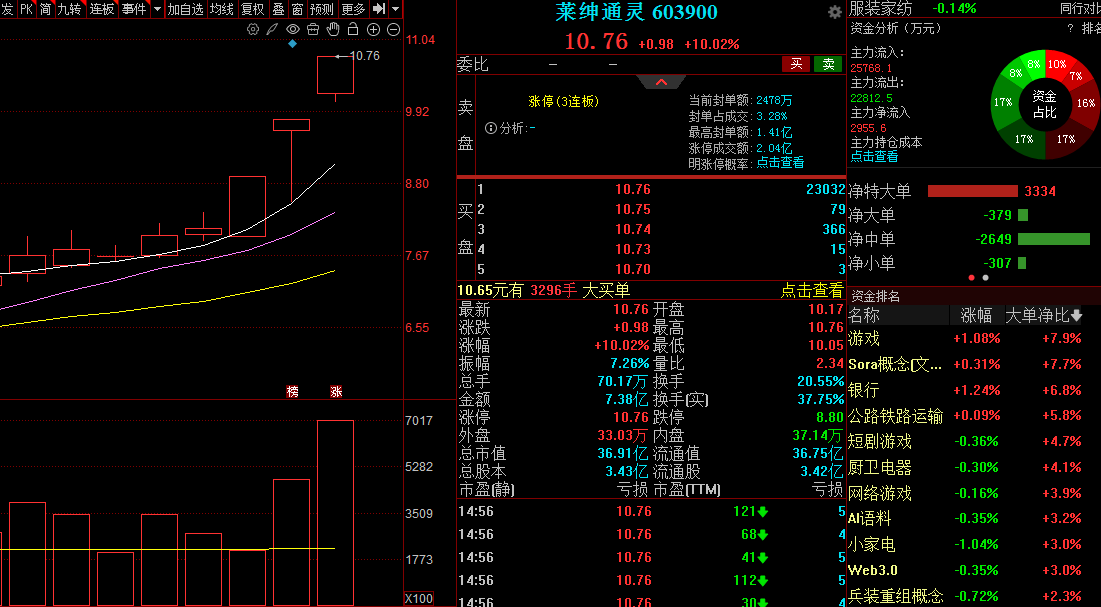
Task: Click the PK toolbar button
Action: (26, 9)
